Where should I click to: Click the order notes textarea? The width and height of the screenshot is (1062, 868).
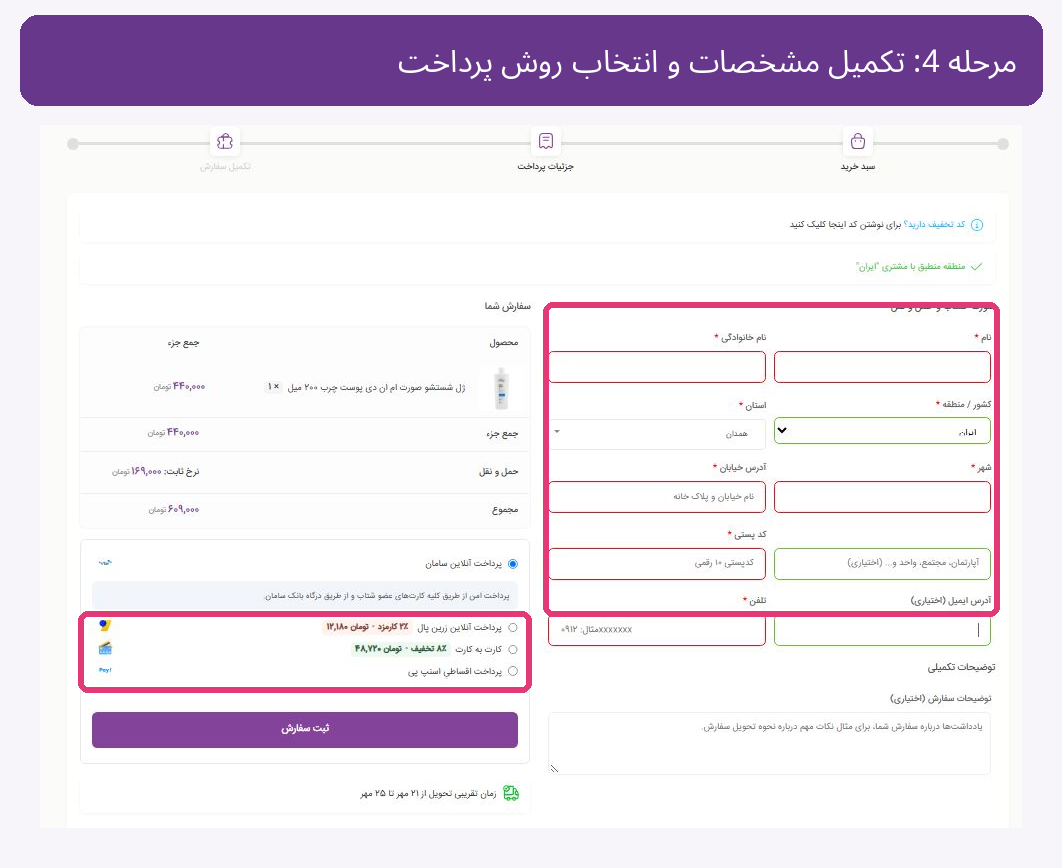point(769,743)
